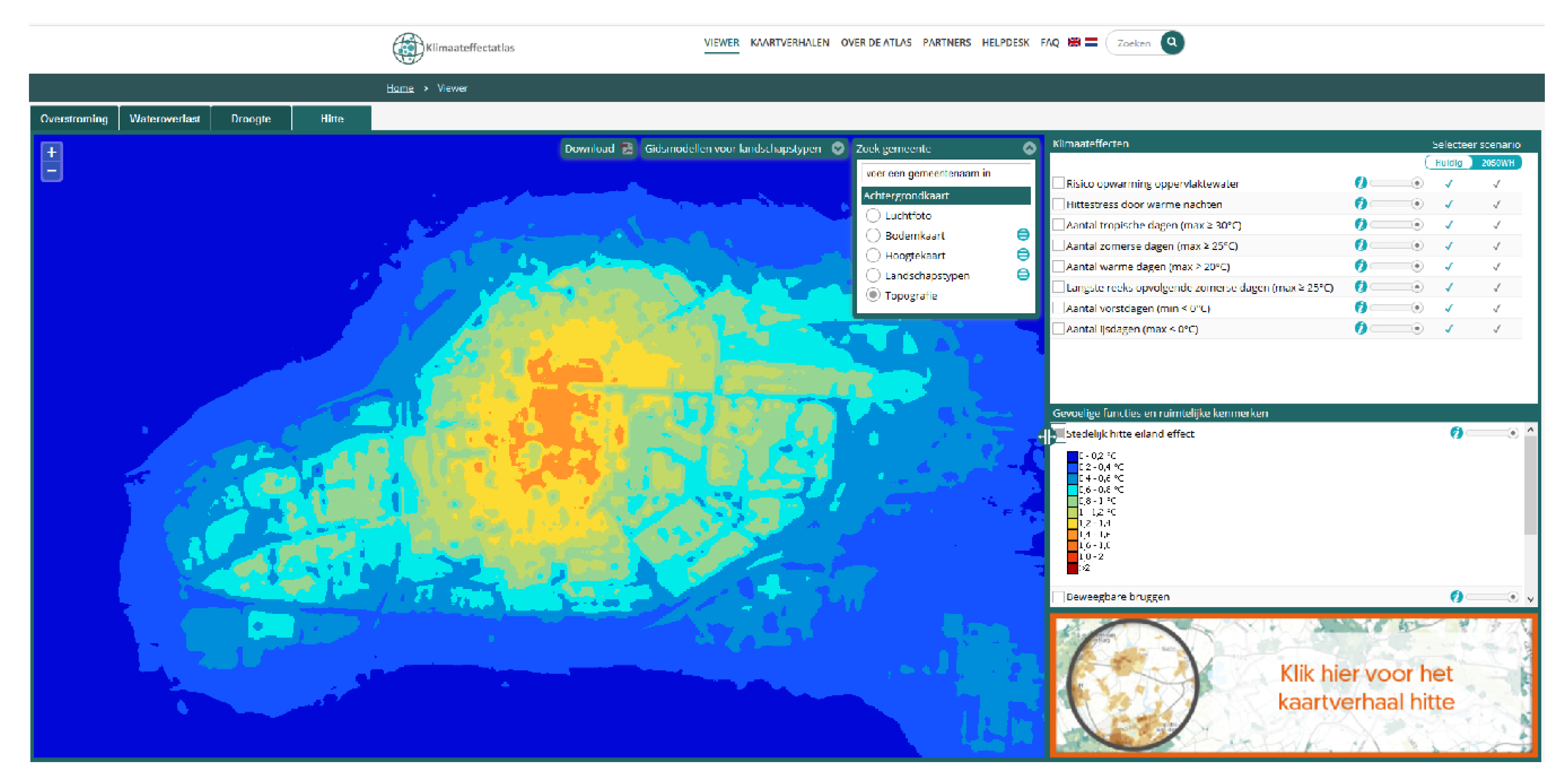
Task: Switch language with the Dutch flag icon
Action: 1091,42
